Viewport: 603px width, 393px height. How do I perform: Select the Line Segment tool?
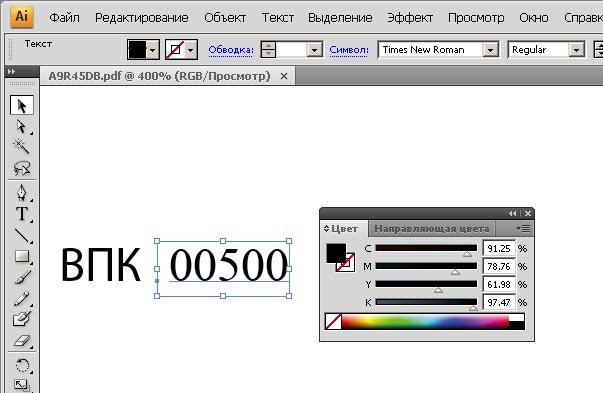click(22, 235)
